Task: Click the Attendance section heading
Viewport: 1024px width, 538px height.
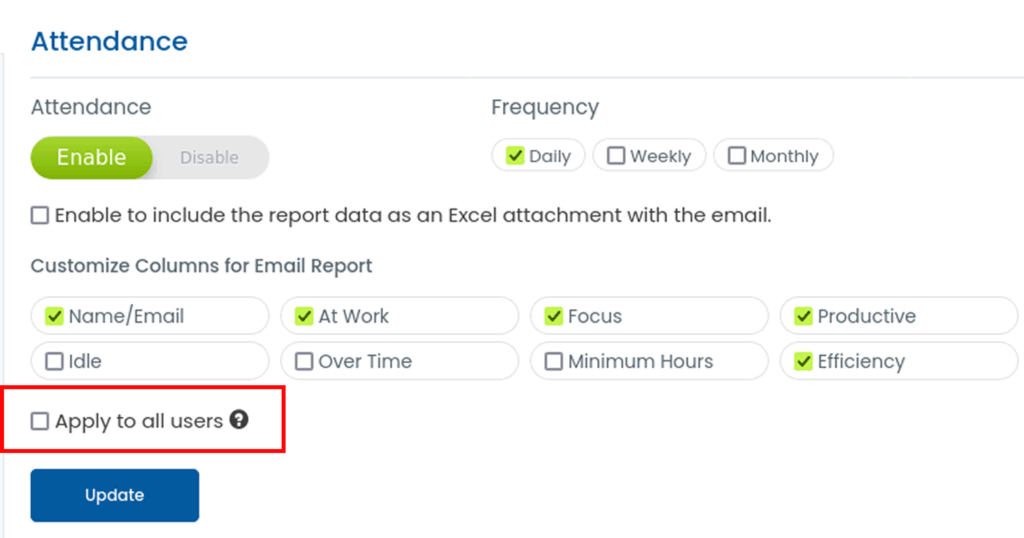Action: point(109,41)
